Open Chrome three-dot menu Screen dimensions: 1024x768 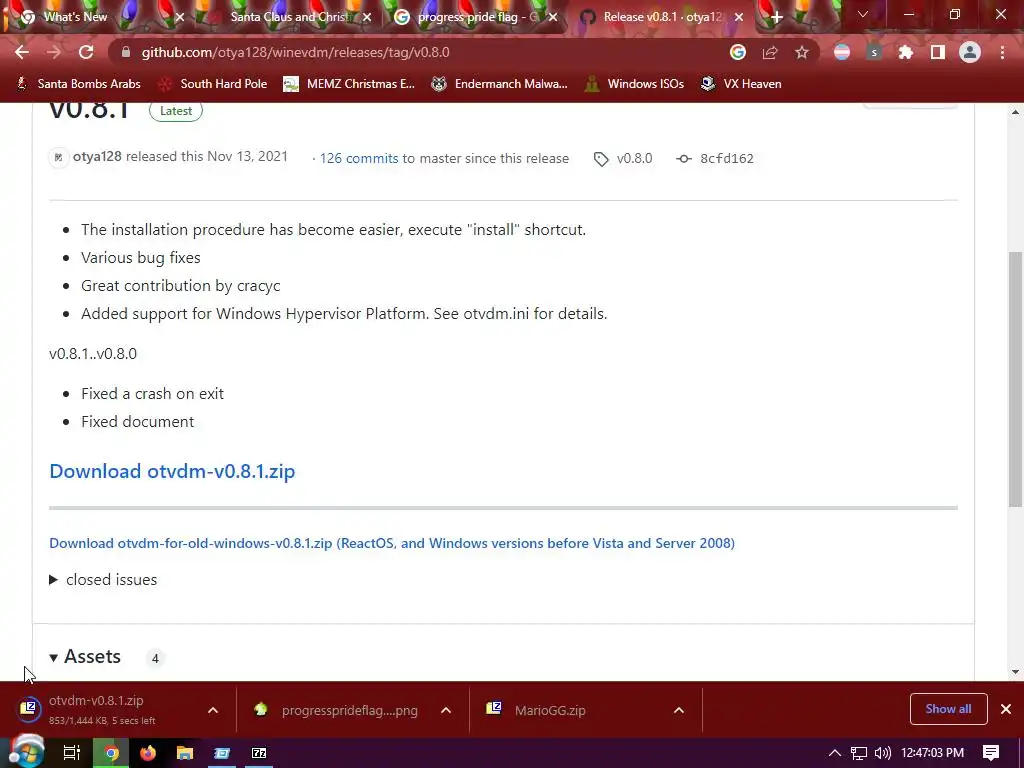[x=1002, y=52]
